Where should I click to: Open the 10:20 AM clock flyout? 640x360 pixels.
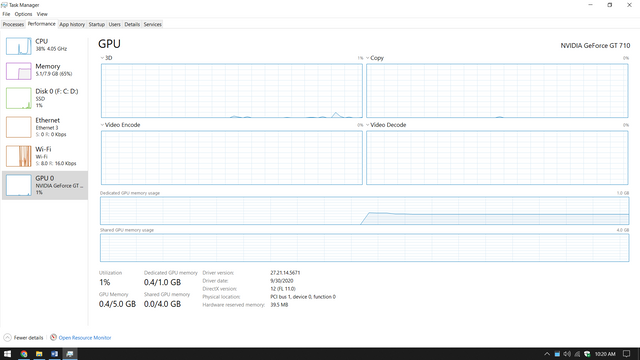(x=605, y=354)
